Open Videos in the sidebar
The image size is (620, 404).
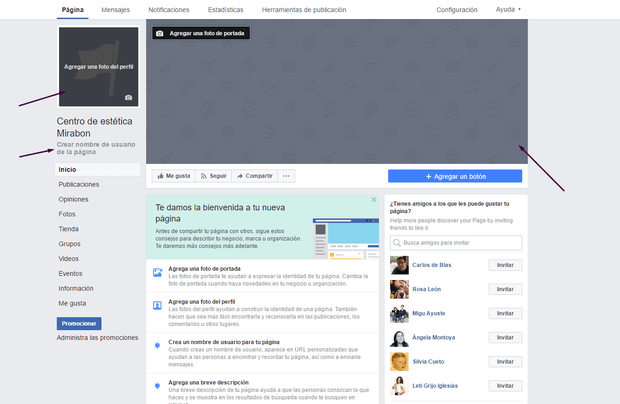click(x=68, y=259)
